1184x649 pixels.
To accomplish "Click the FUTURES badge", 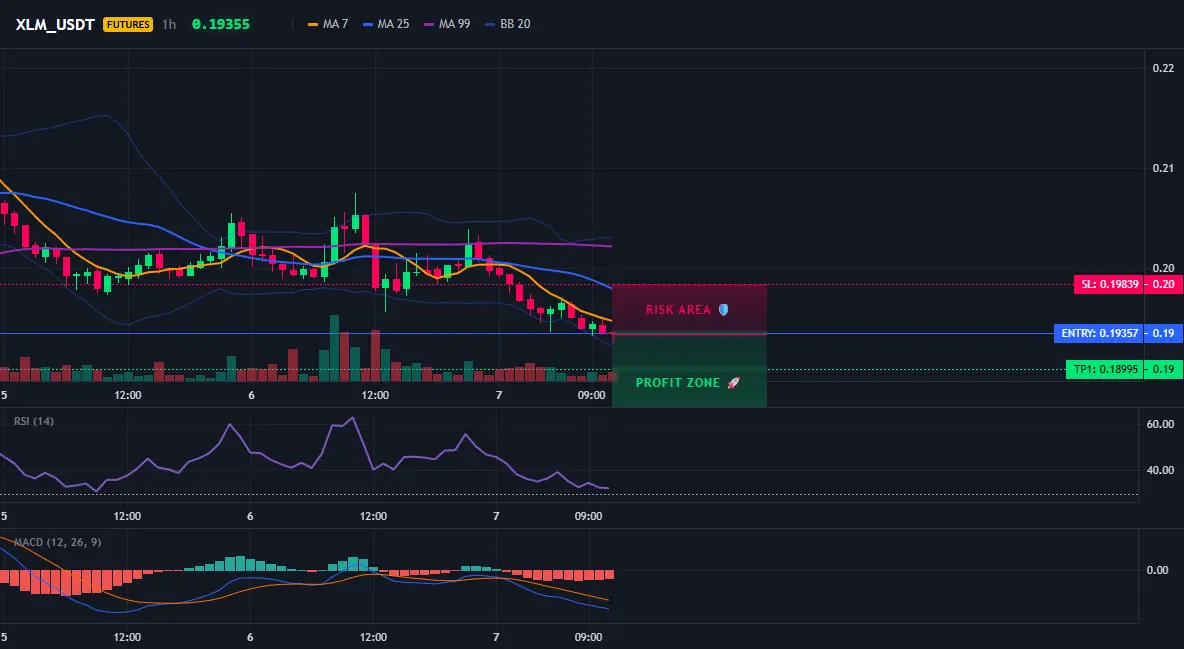I will (128, 24).
